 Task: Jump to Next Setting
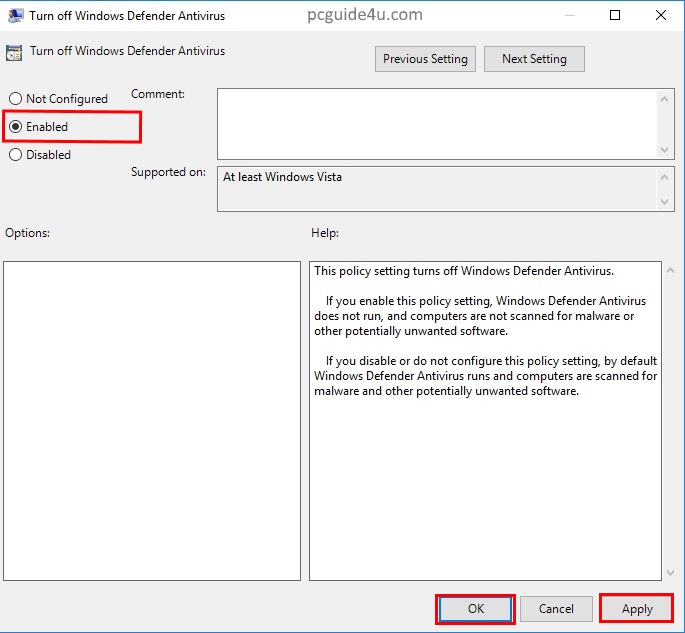coord(534,59)
